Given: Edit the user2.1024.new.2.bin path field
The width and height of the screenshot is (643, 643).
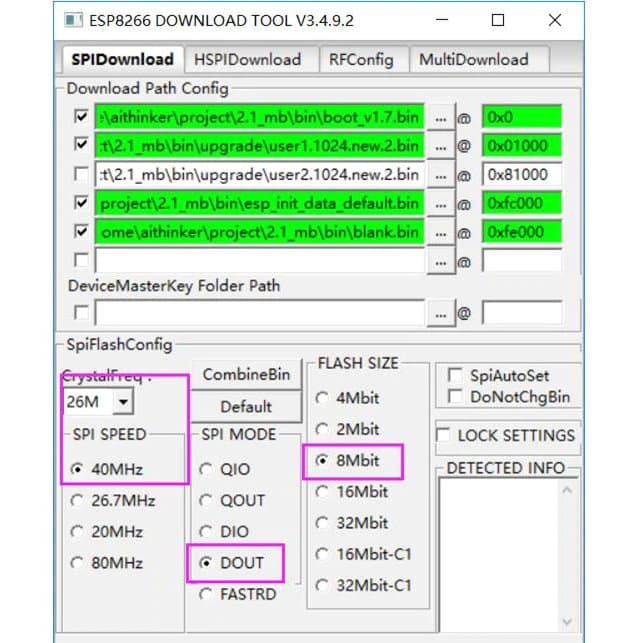Looking at the screenshot, I should point(259,175).
